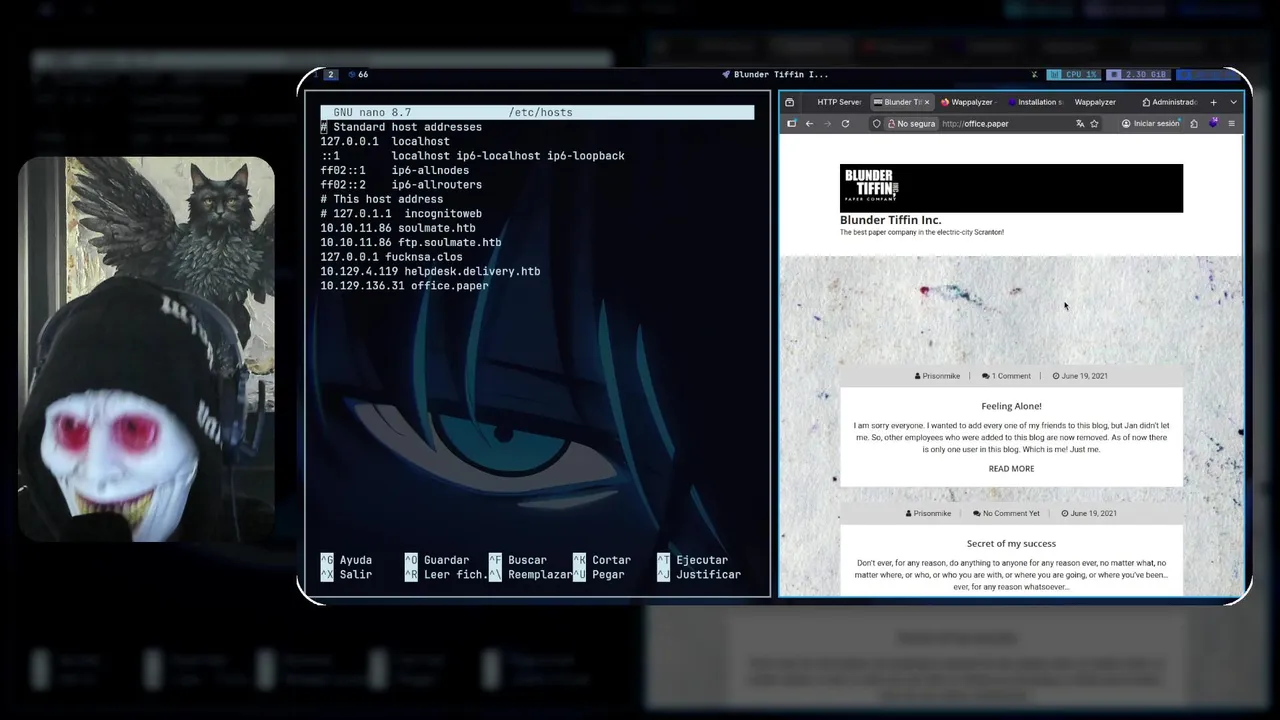Click Prisonmike author on Feeling Alone post
The image size is (1280, 720).
pos(937,376)
